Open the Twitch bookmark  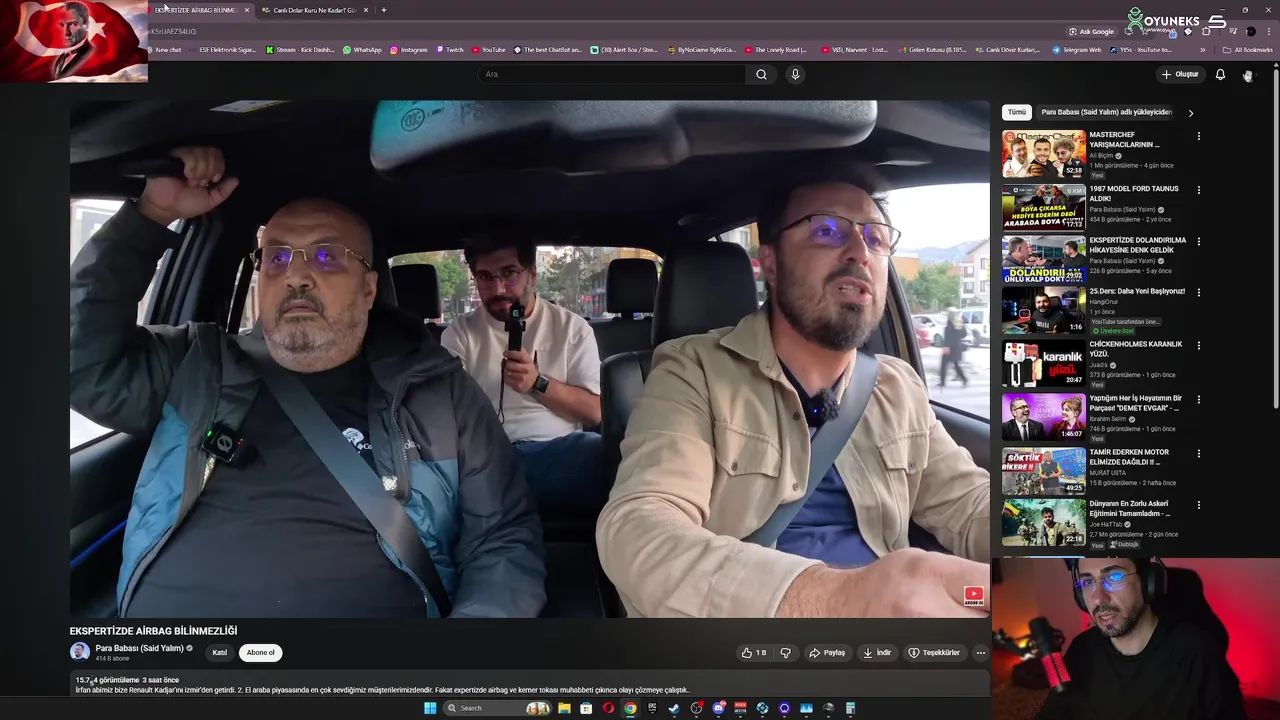pyautogui.click(x=450, y=50)
